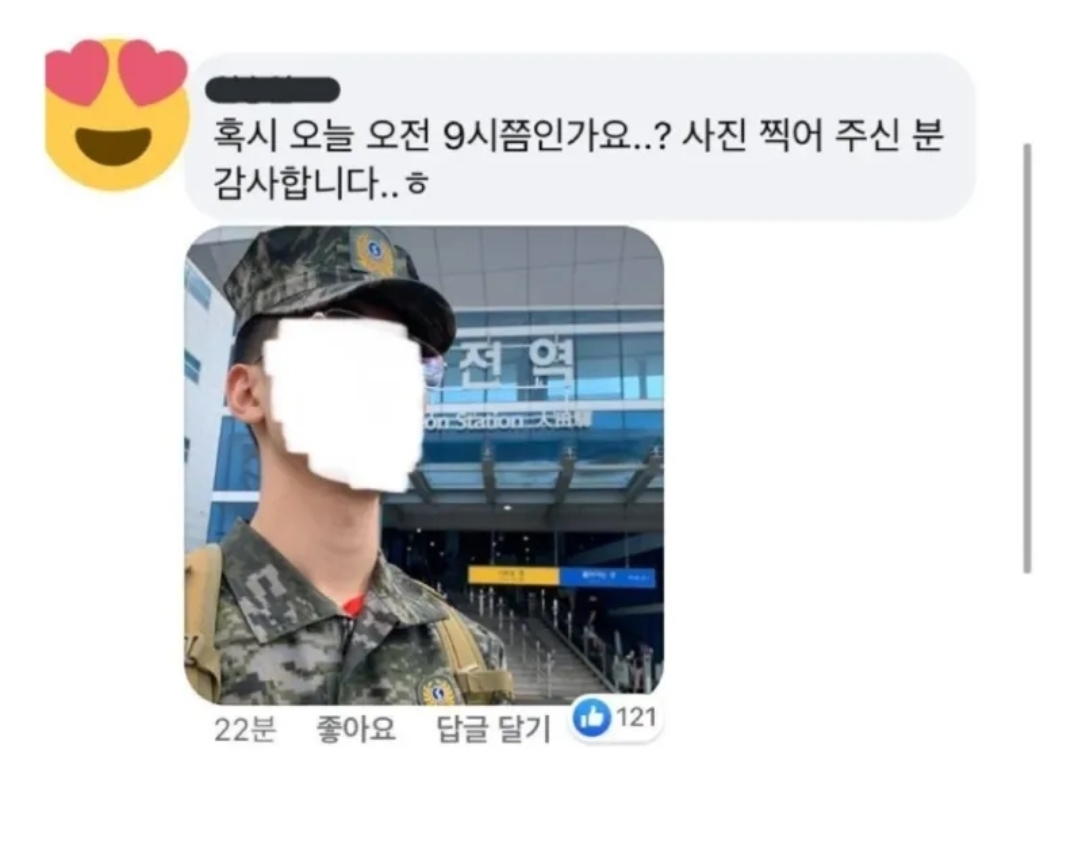This screenshot has width=1080, height=844.
Task: Select the comment text bubble
Action: click(x=580, y=136)
